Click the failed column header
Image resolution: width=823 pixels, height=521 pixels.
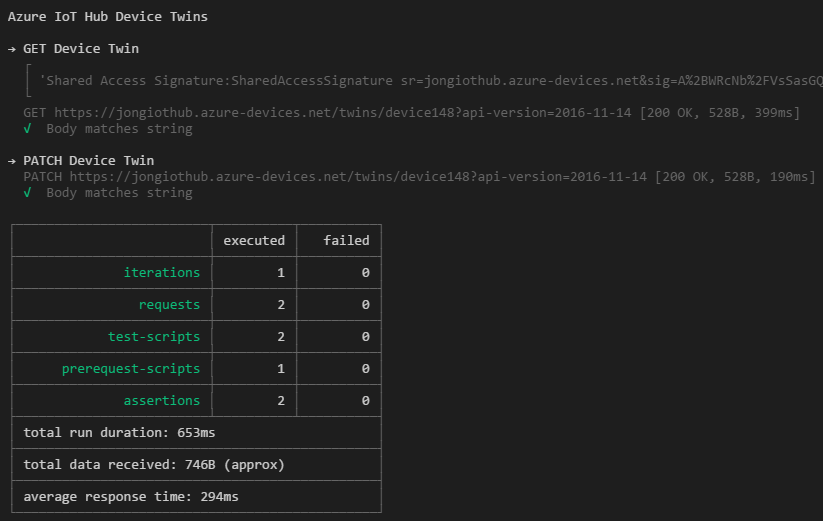point(346,241)
